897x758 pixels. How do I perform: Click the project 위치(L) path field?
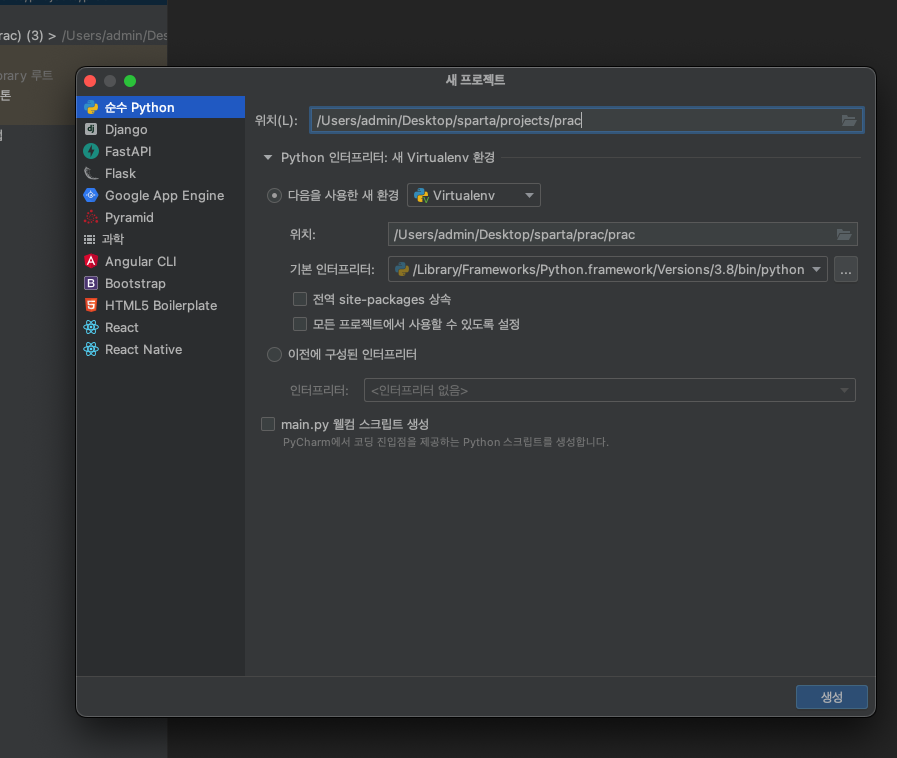(x=587, y=120)
